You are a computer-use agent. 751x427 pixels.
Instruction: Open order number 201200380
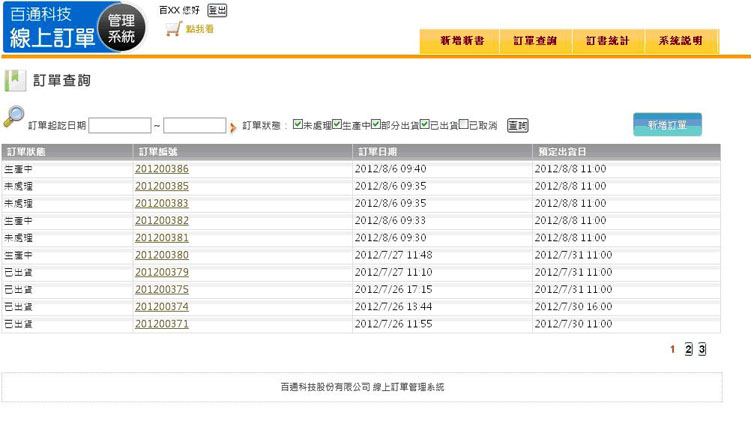pos(162,255)
